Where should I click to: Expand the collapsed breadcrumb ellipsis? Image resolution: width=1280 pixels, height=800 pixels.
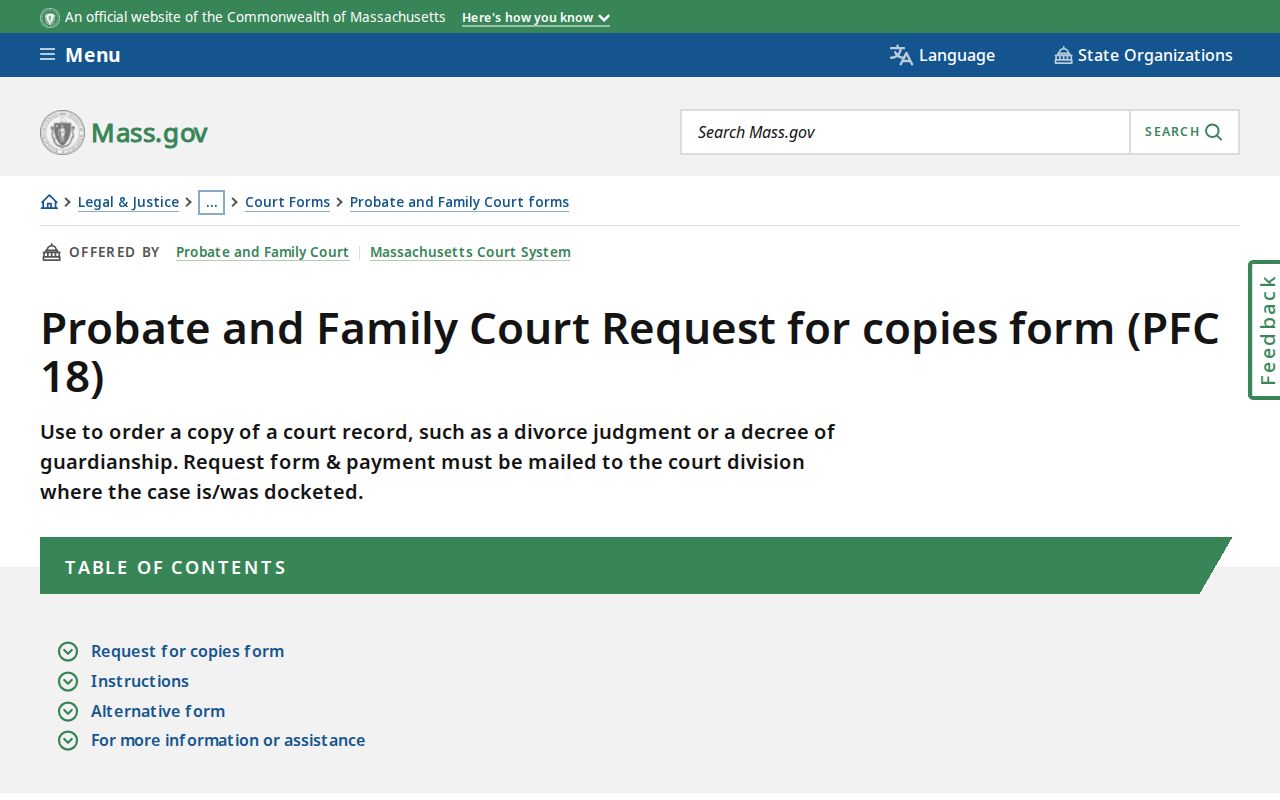pyautogui.click(x=211, y=202)
